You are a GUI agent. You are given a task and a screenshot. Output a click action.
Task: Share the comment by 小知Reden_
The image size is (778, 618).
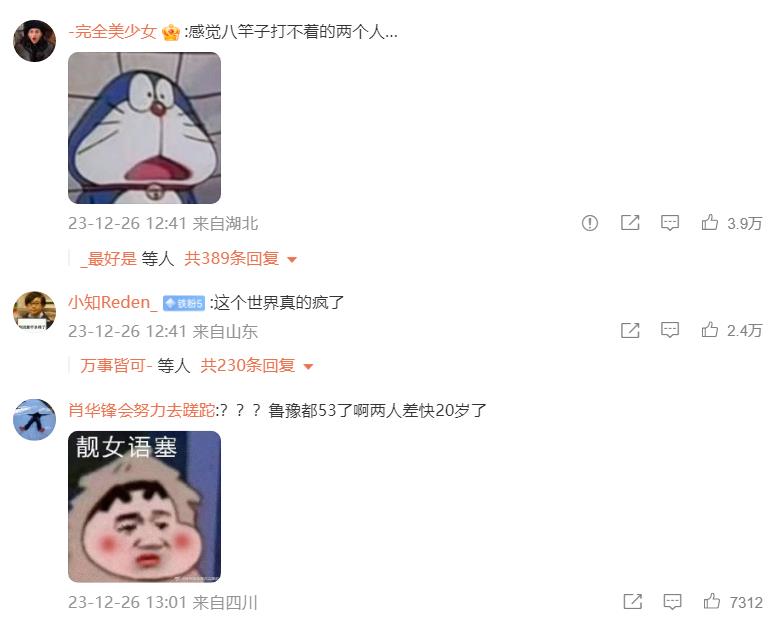click(630, 330)
